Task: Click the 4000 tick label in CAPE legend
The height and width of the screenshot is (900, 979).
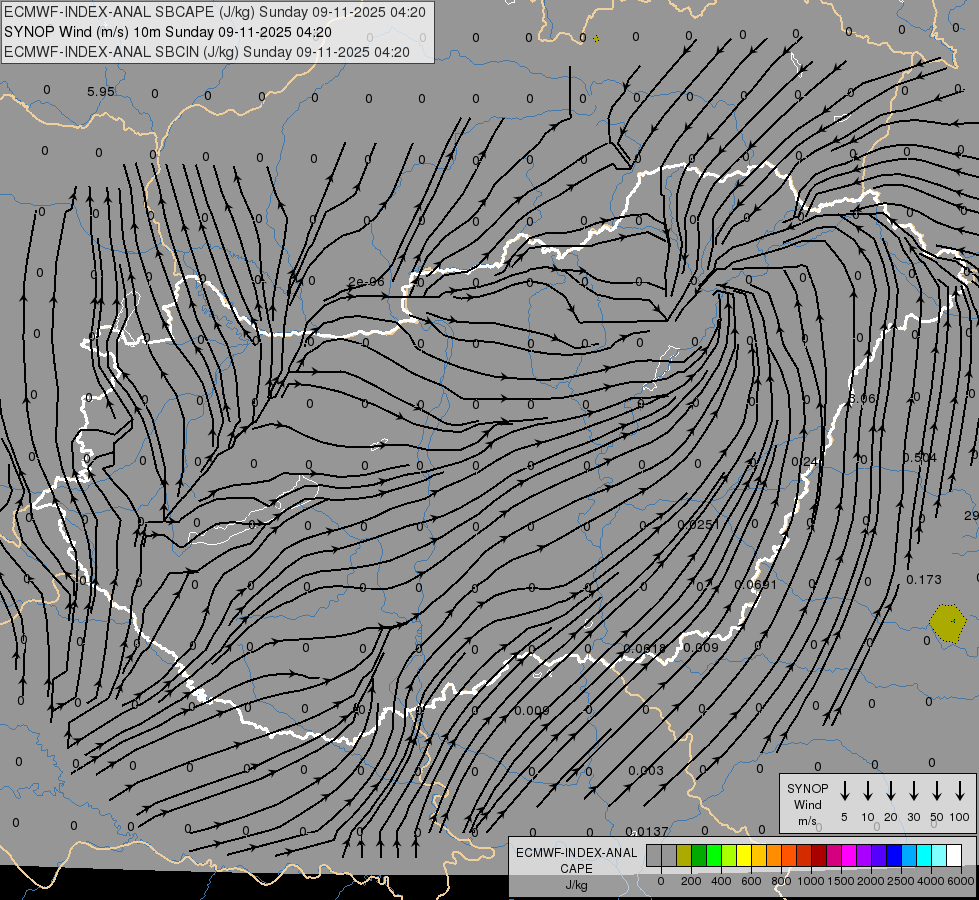Action: coord(931,881)
